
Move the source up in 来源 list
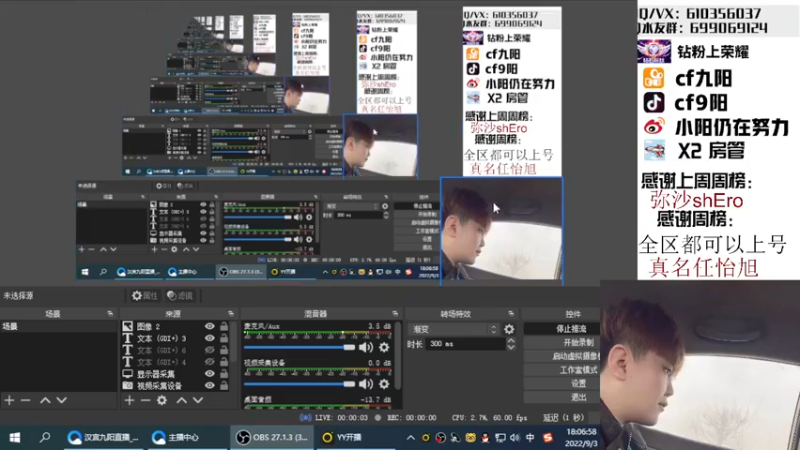[182, 401]
